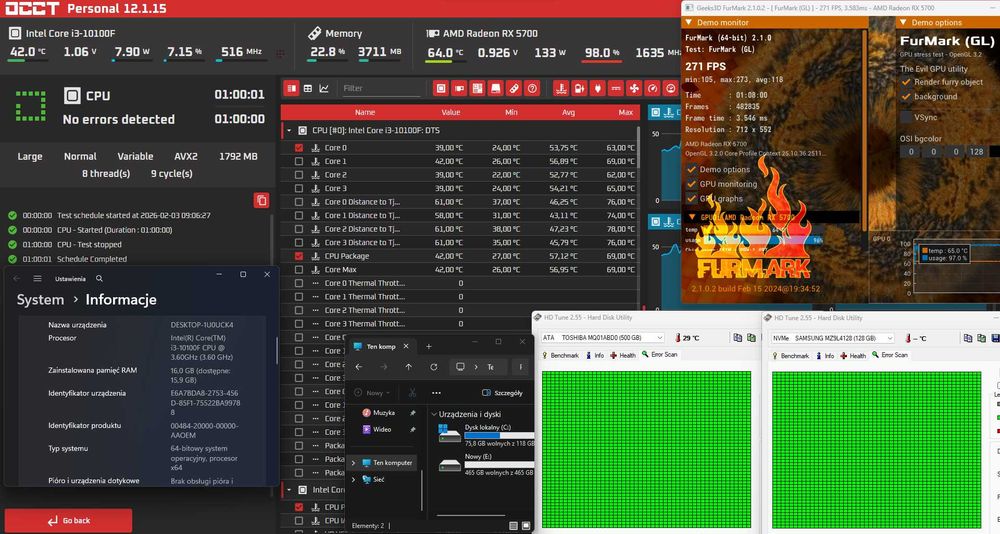
Task: Uncheck the Core 0 temperature sensor
Action: [x=299, y=147]
